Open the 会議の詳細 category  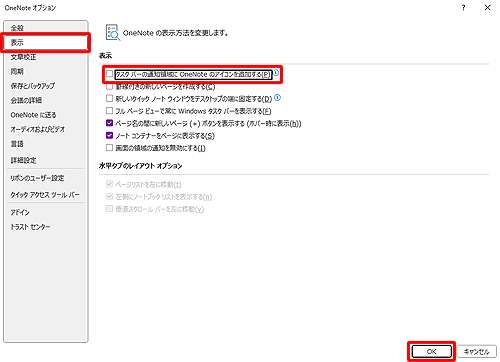[x=45, y=100]
